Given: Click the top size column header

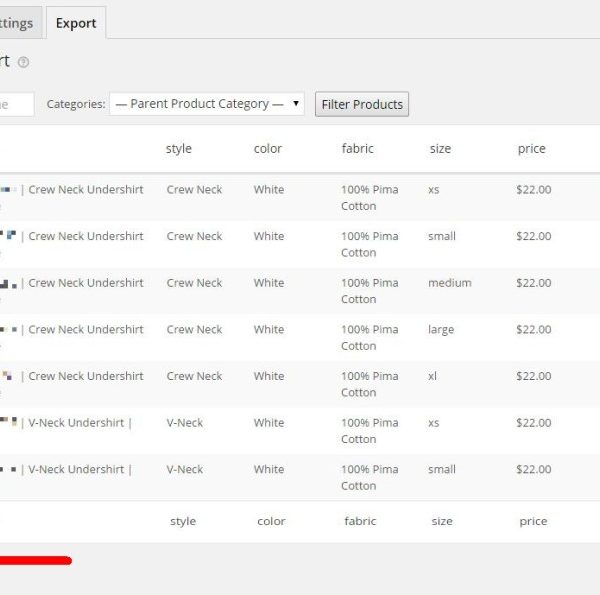Looking at the screenshot, I should click(440, 149).
